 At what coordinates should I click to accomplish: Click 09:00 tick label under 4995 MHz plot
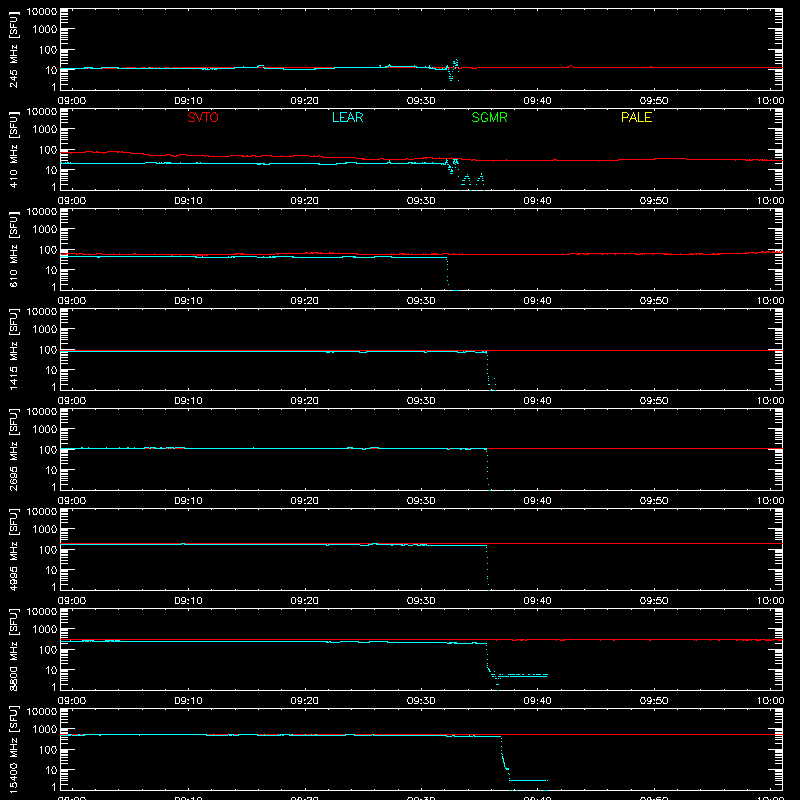tap(72, 601)
